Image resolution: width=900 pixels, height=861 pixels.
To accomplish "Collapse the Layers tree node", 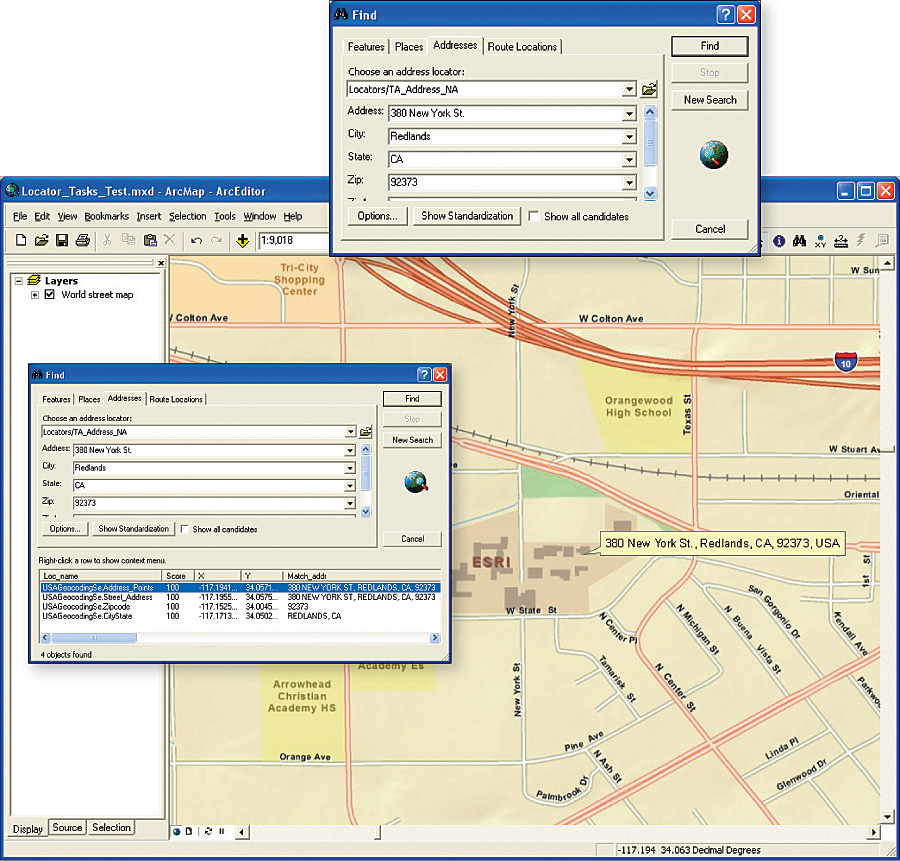I will pos(19,281).
